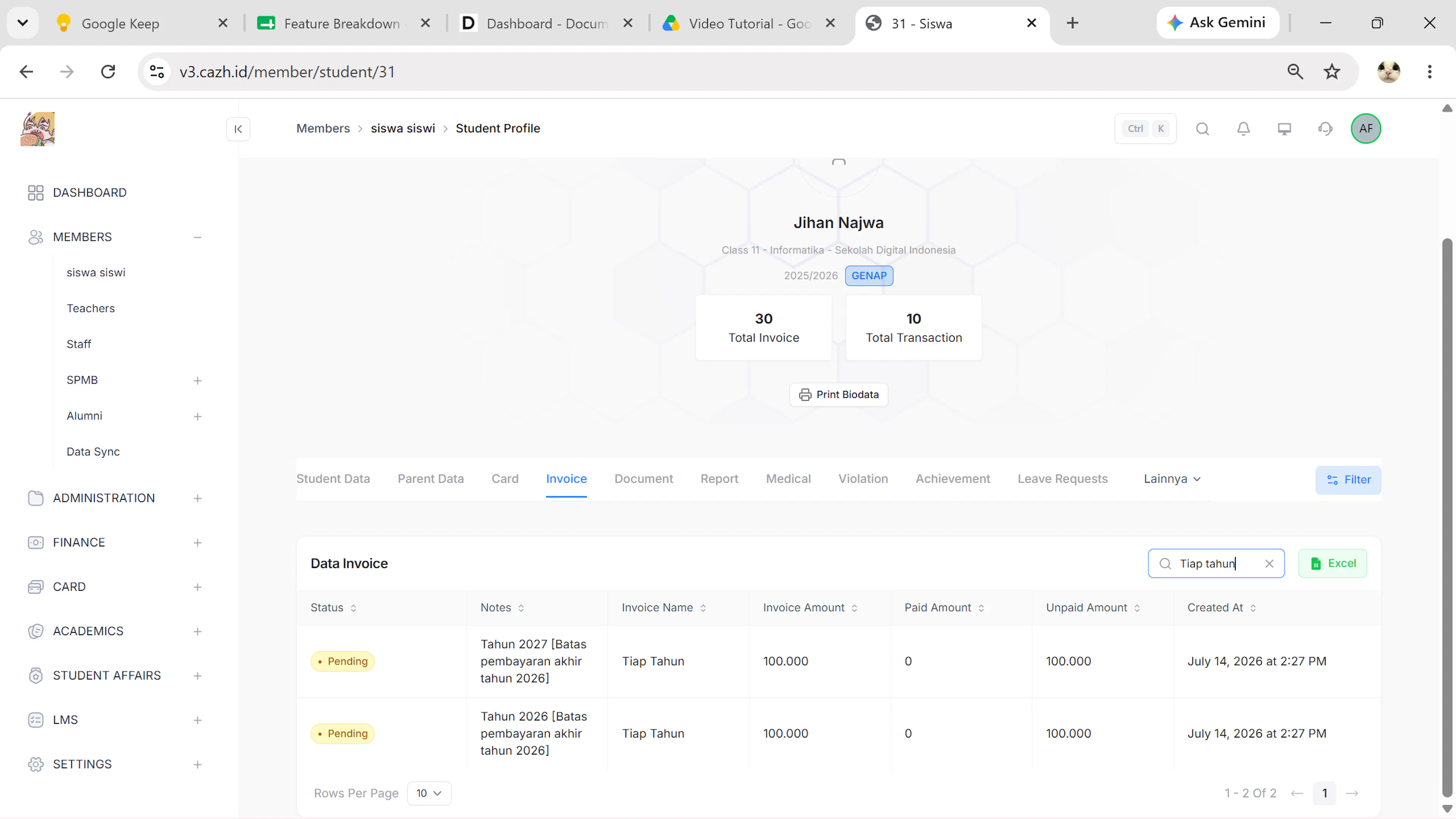Image resolution: width=1456 pixels, height=819 pixels.
Task: Switch to the Google Keep browser tab
Action: [x=141, y=23]
